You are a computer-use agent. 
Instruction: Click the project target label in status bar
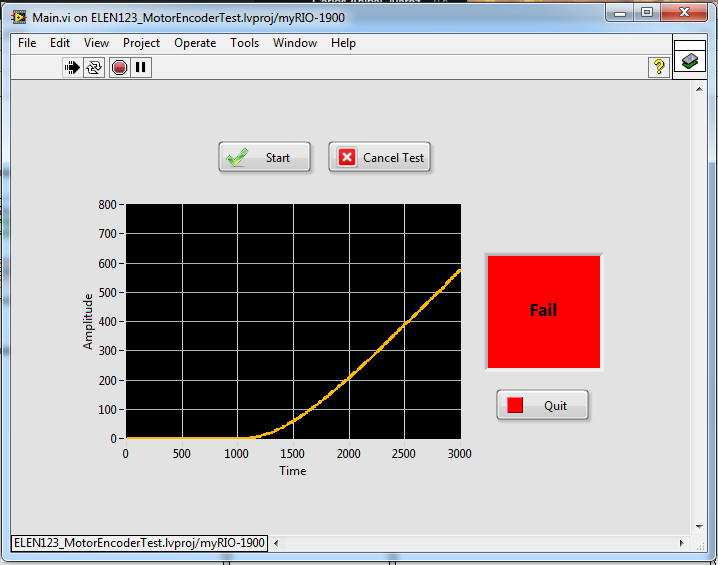pos(139,543)
